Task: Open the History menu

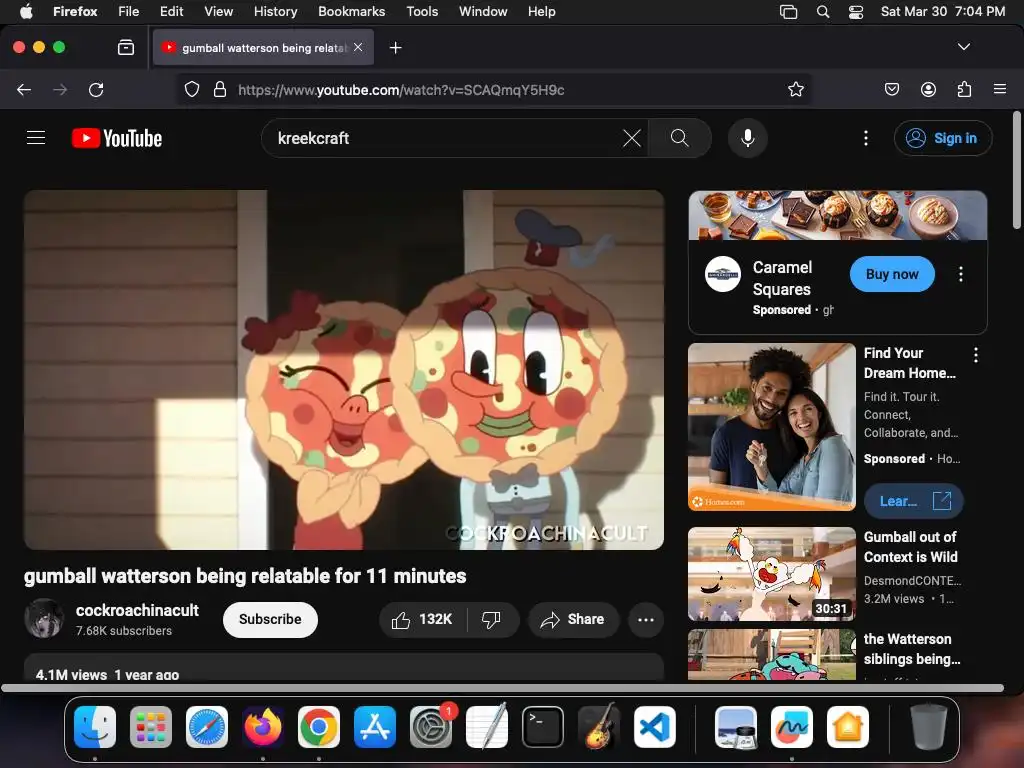Action: (276, 12)
